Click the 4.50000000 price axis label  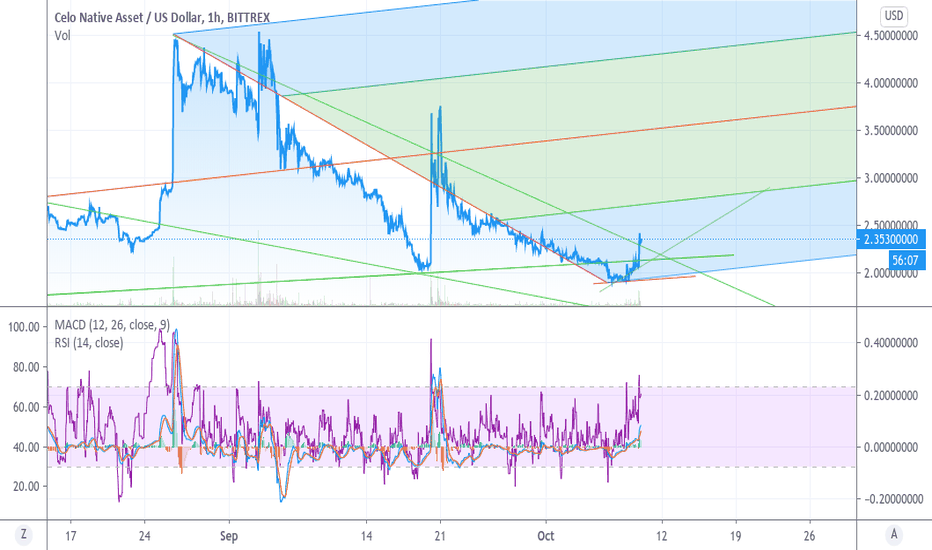891,35
